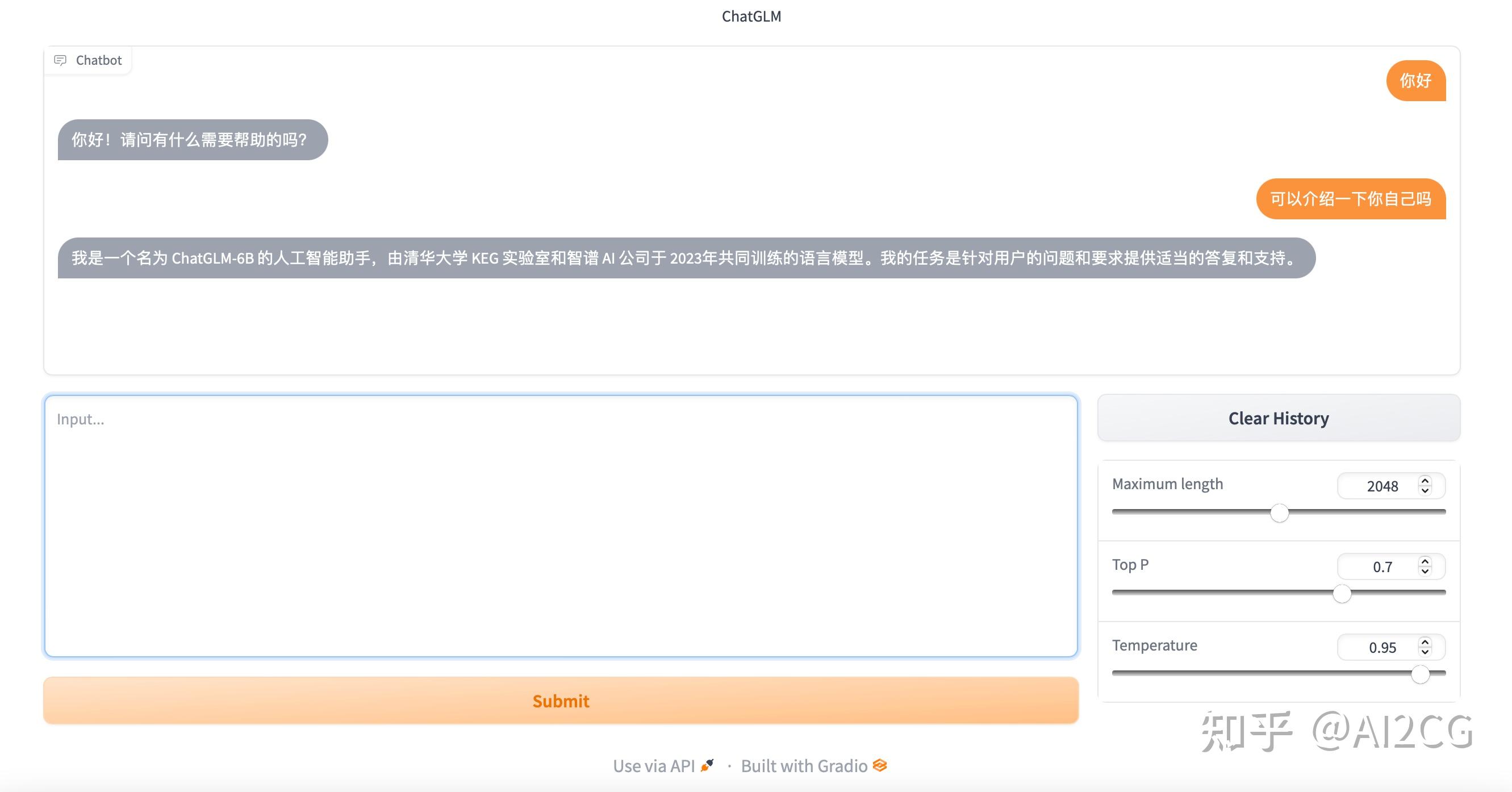Click the Top P stepper up arrow
1512x792 pixels.
click(1425, 562)
